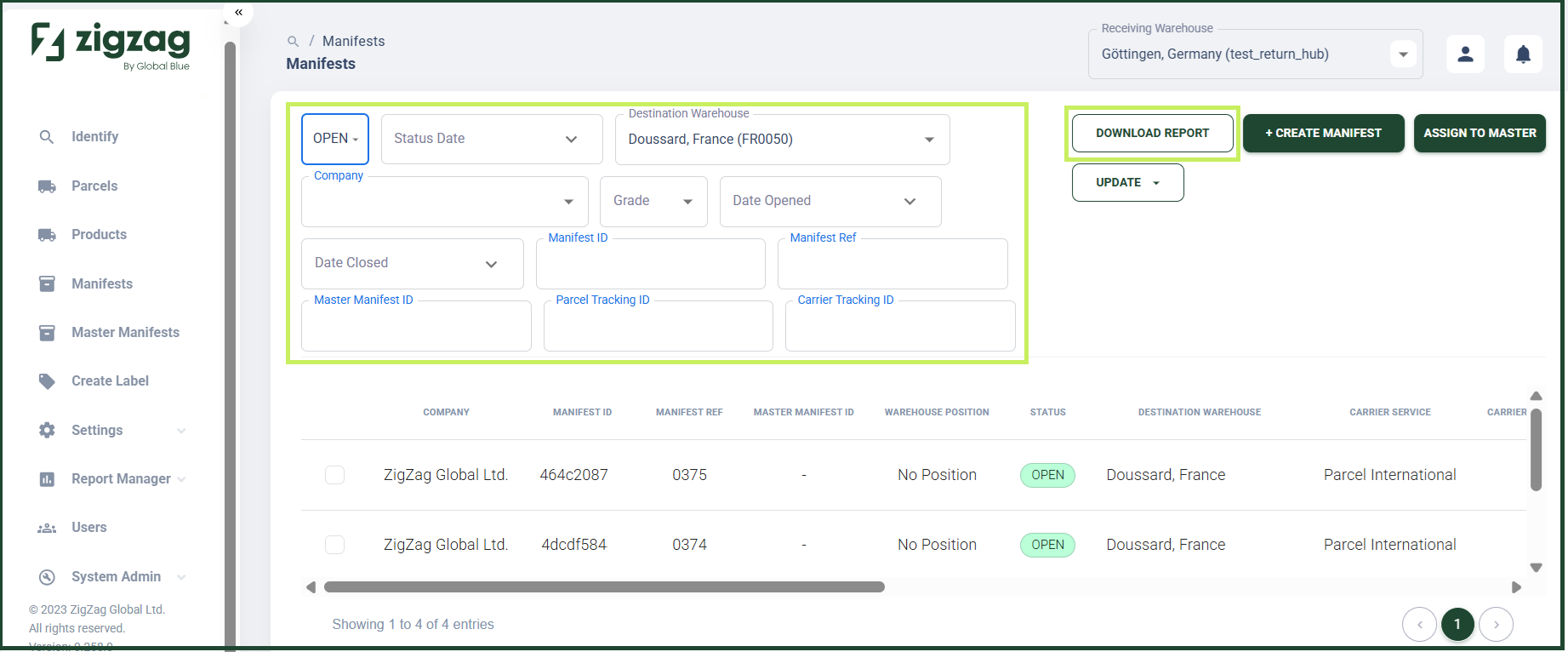The width and height of the screenshot is (1568, 652).
Task: Open Identify in sidebar
Action: (94, 137)
